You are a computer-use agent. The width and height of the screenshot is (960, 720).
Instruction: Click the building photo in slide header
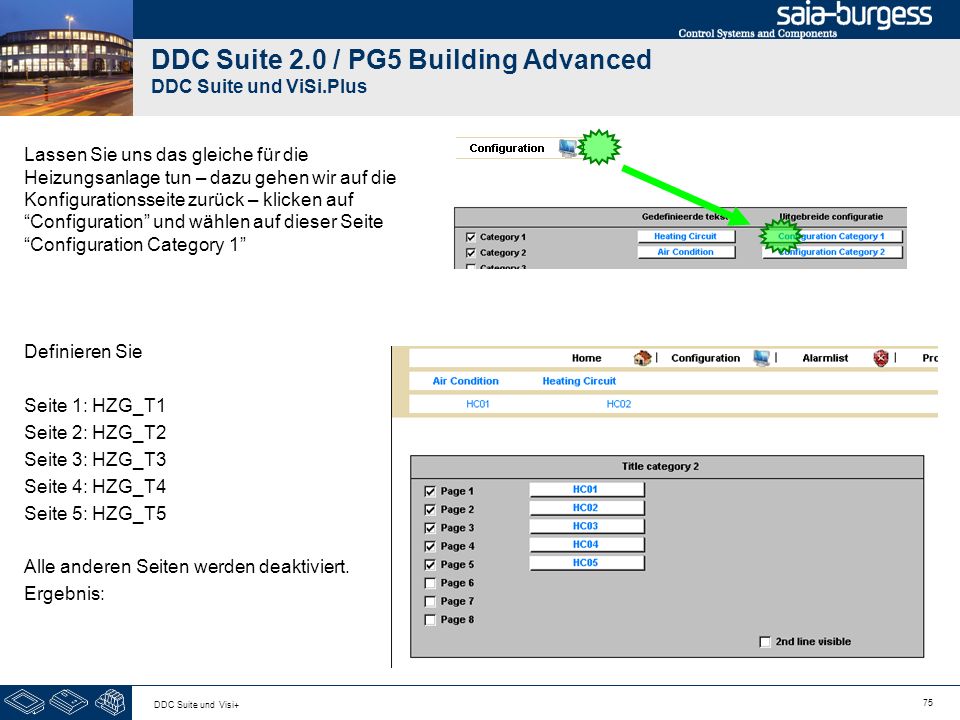pos(66,58)
